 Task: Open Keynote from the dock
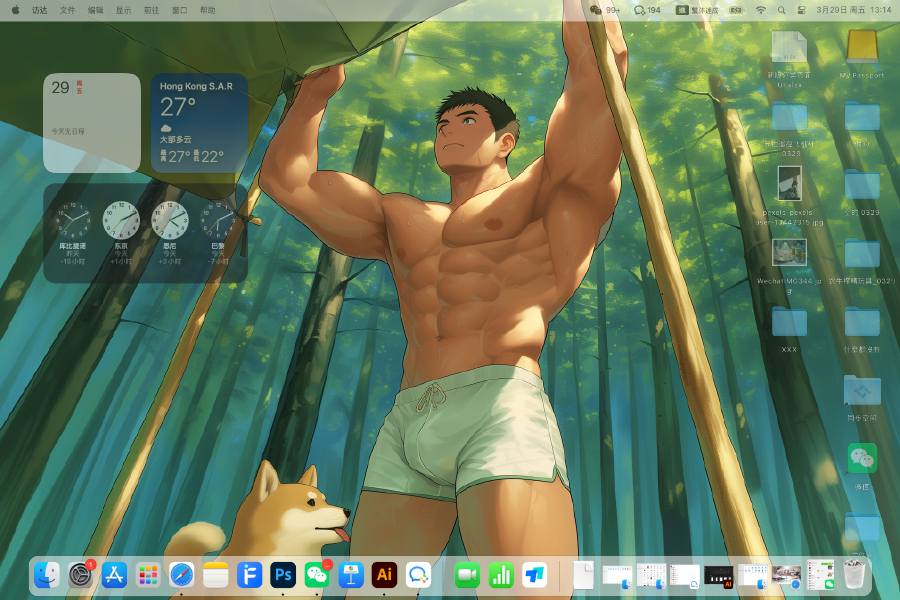click(350, 575)
